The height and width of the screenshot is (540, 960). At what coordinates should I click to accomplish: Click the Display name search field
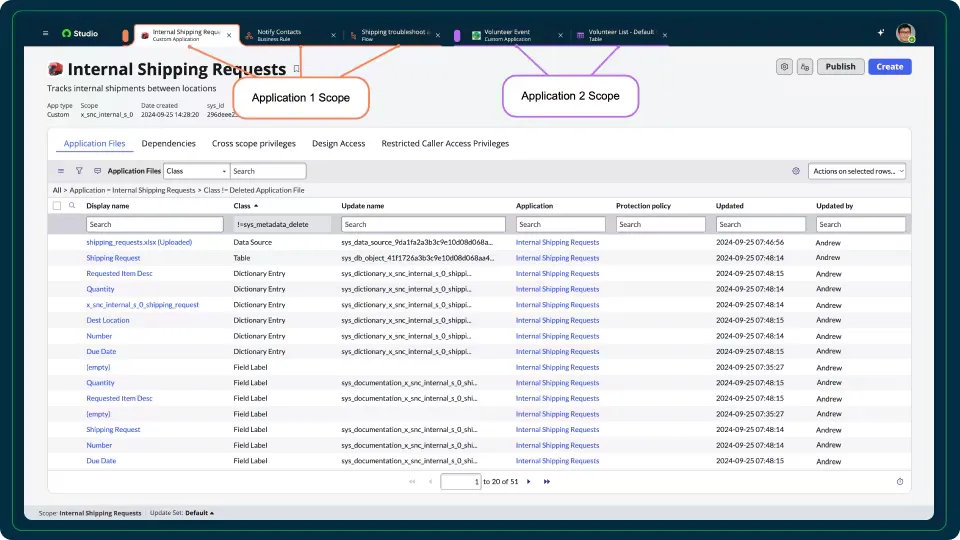pos(155,225)
